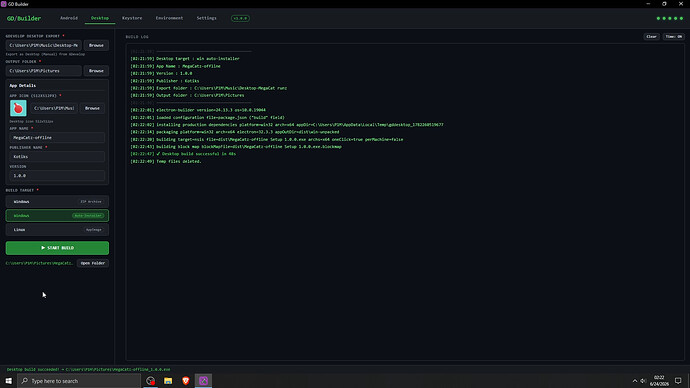Image resolution: width=690 pixels, height=388 pixels.
Task: Click log line 'building block map'
Action: [x=236, y=147]
